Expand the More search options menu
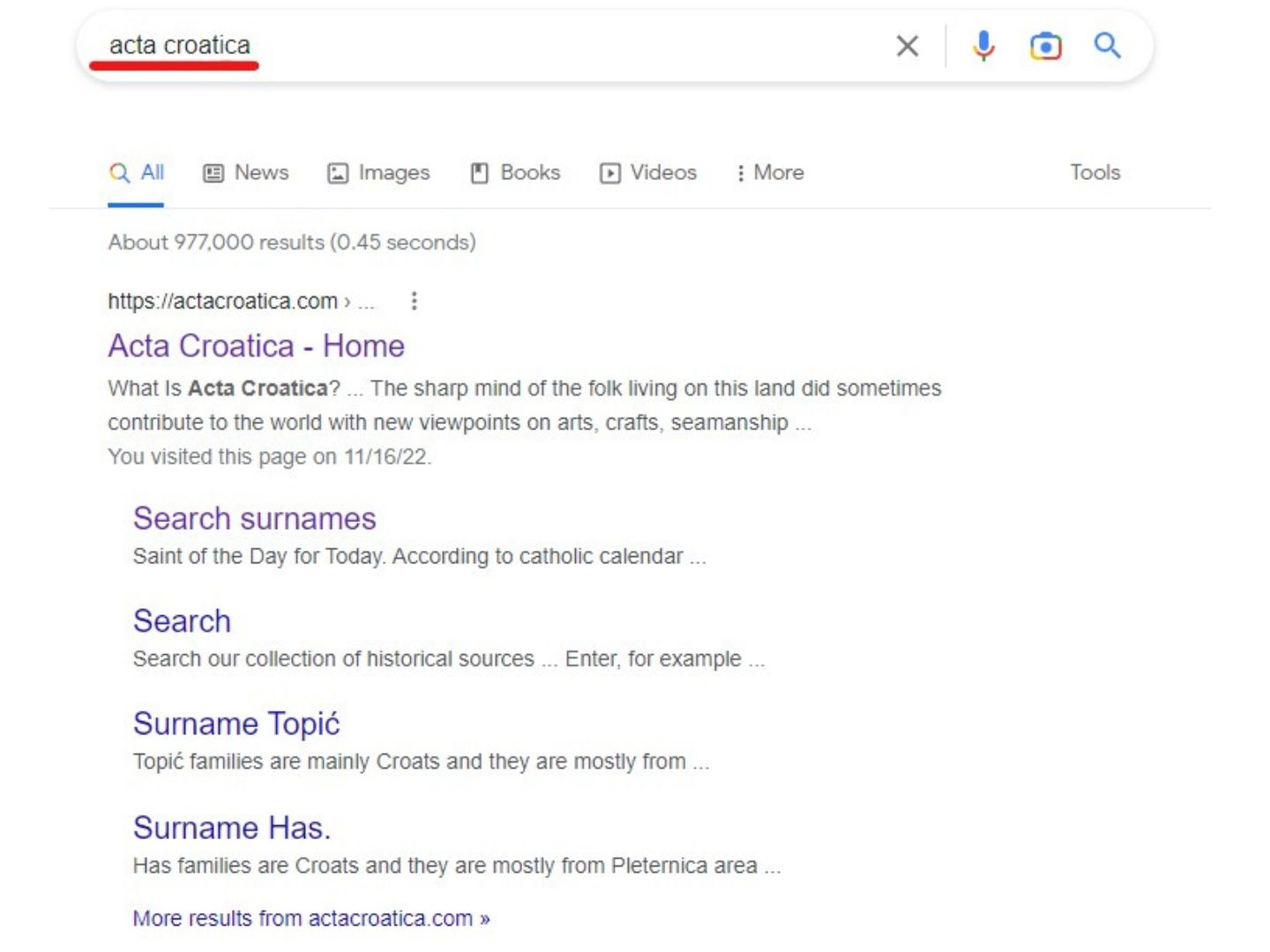Image resolution: width=1270 pixels, height=952 pixels. click(x=770, y=173)
